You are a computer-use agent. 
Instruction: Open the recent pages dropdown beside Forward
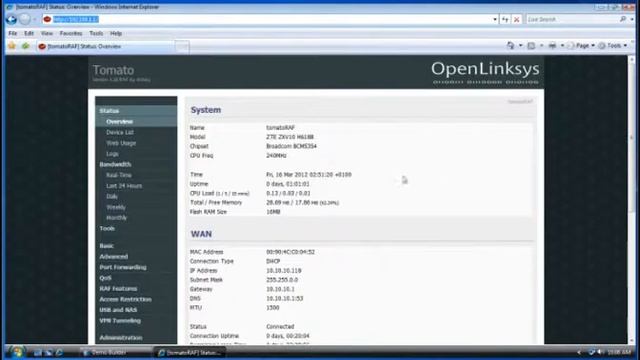pyautogui.click(x=34, y=19)
